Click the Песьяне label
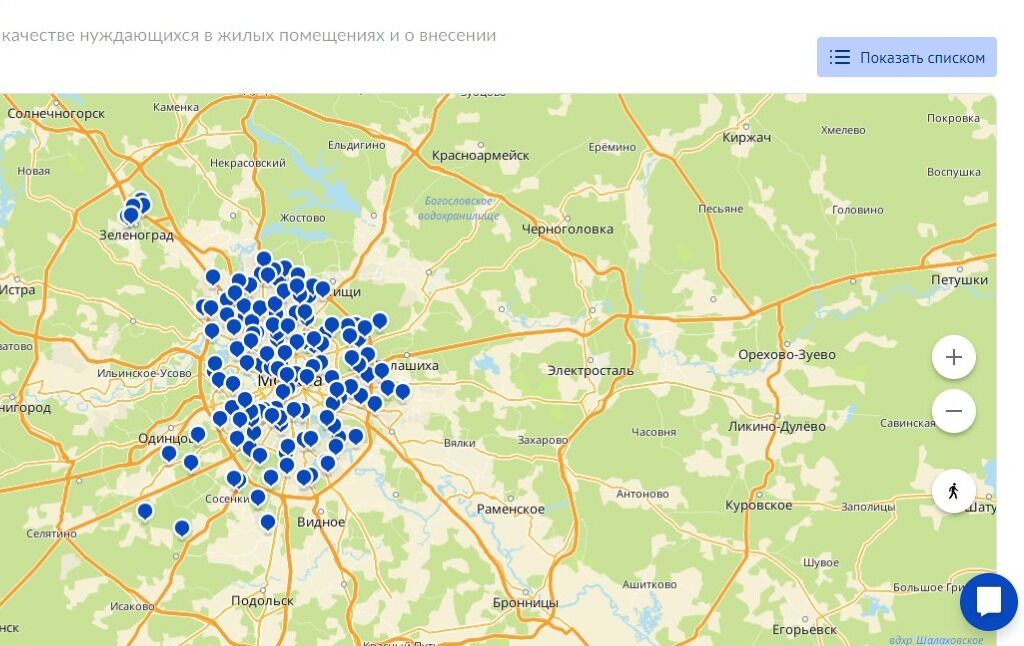Image resolution: width=1024 pixels, height=646 pixels. pos(720,209)
